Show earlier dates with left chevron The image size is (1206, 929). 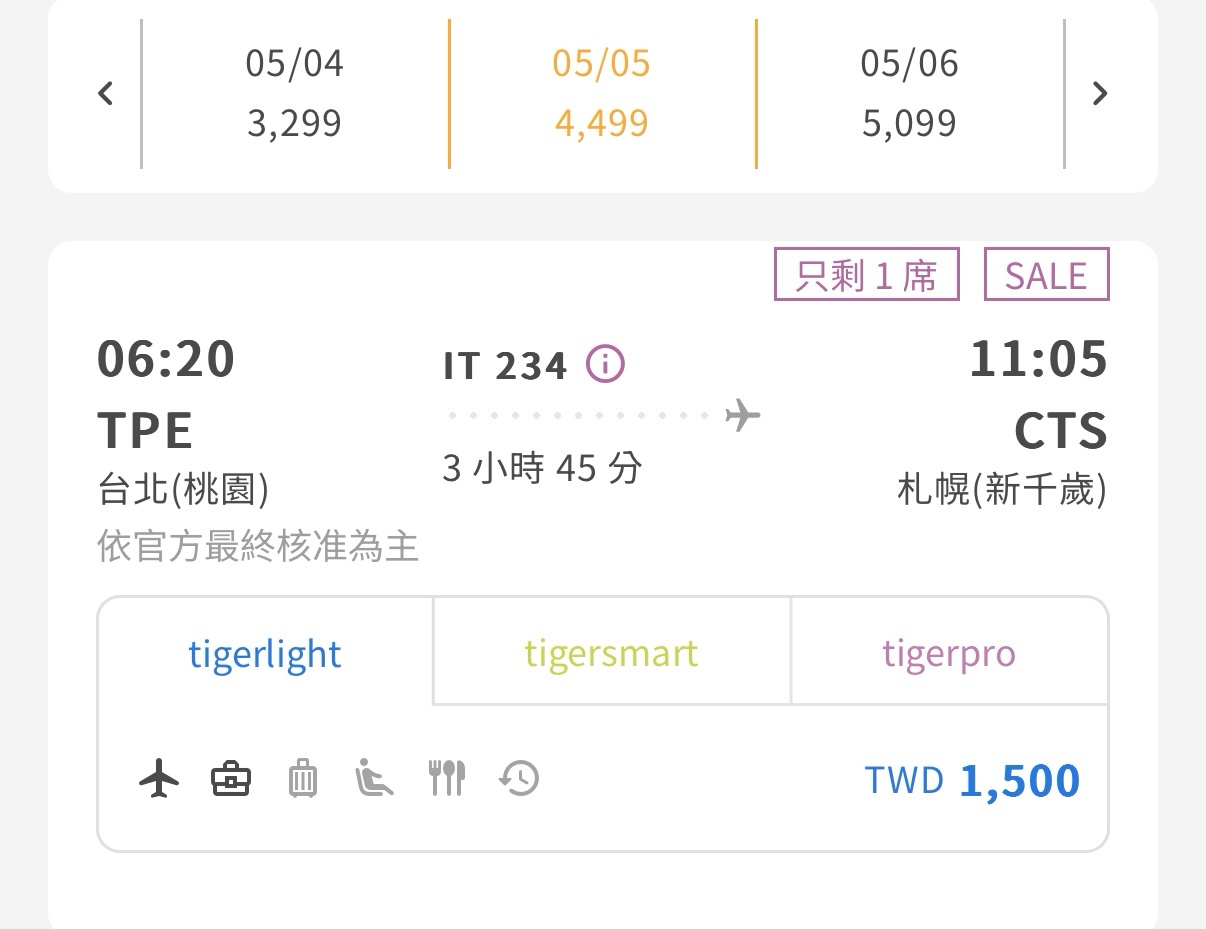(106, 94)
